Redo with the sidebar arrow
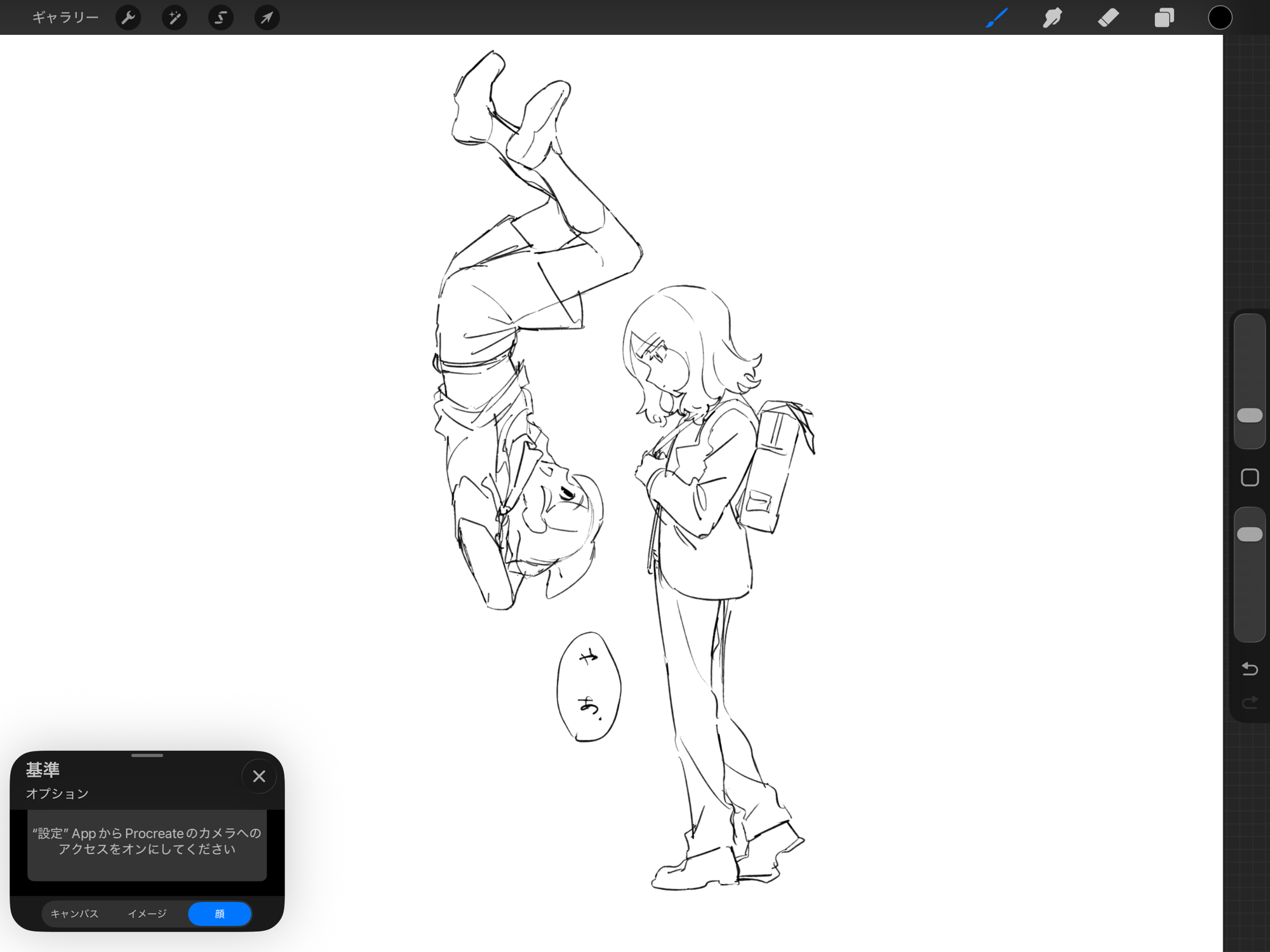This screenshot has width=1270, height=952. (1249, 702)
